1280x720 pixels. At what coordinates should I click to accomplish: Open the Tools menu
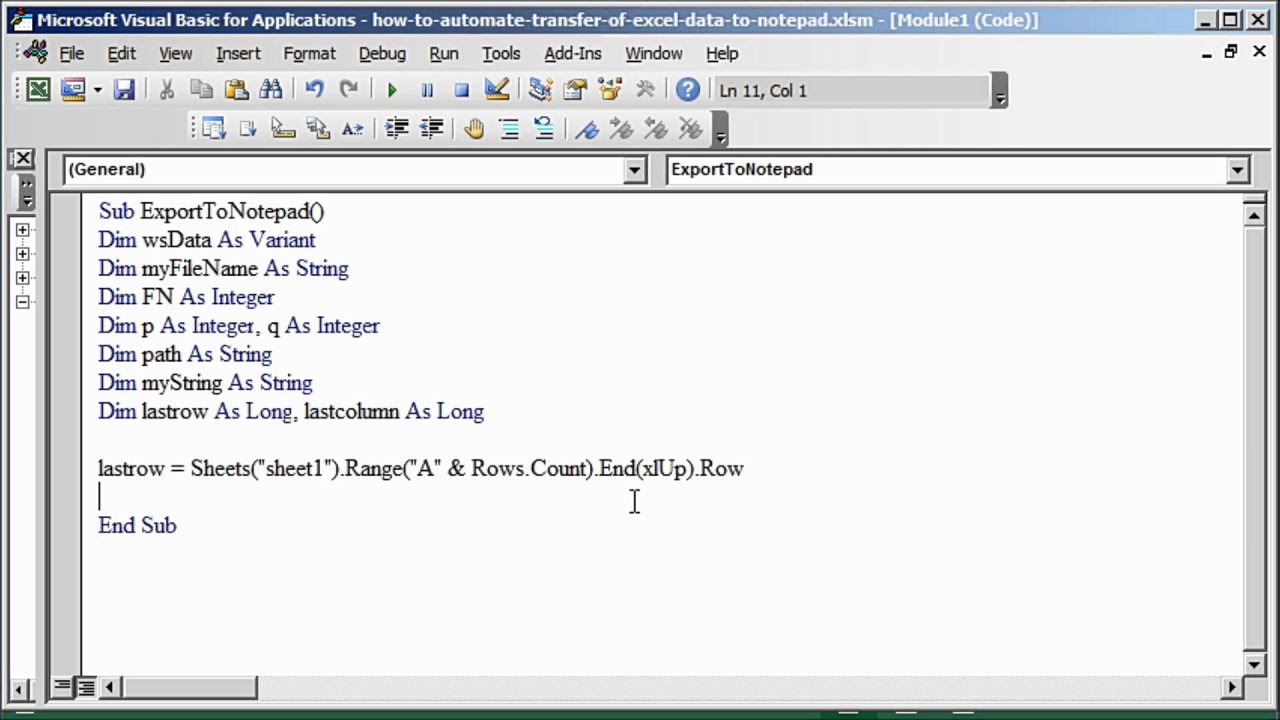pyautogui.click(x=501, y=53)
